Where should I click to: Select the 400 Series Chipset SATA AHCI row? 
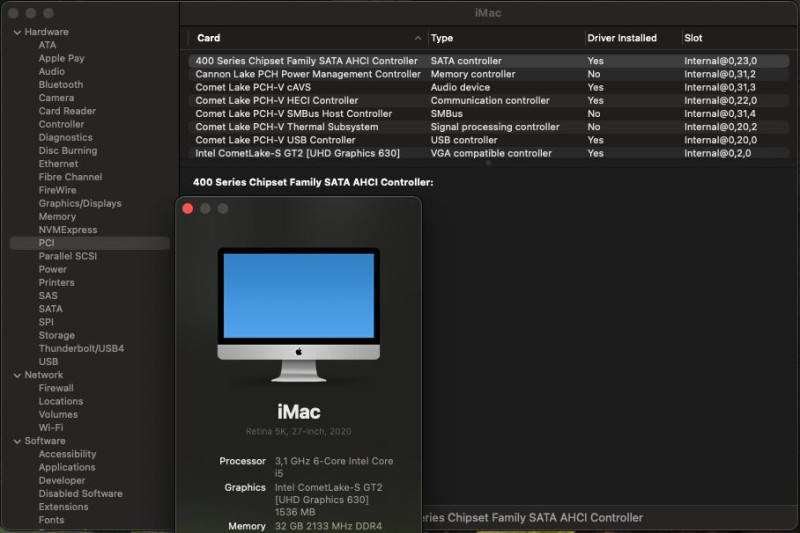click(489, 61)
